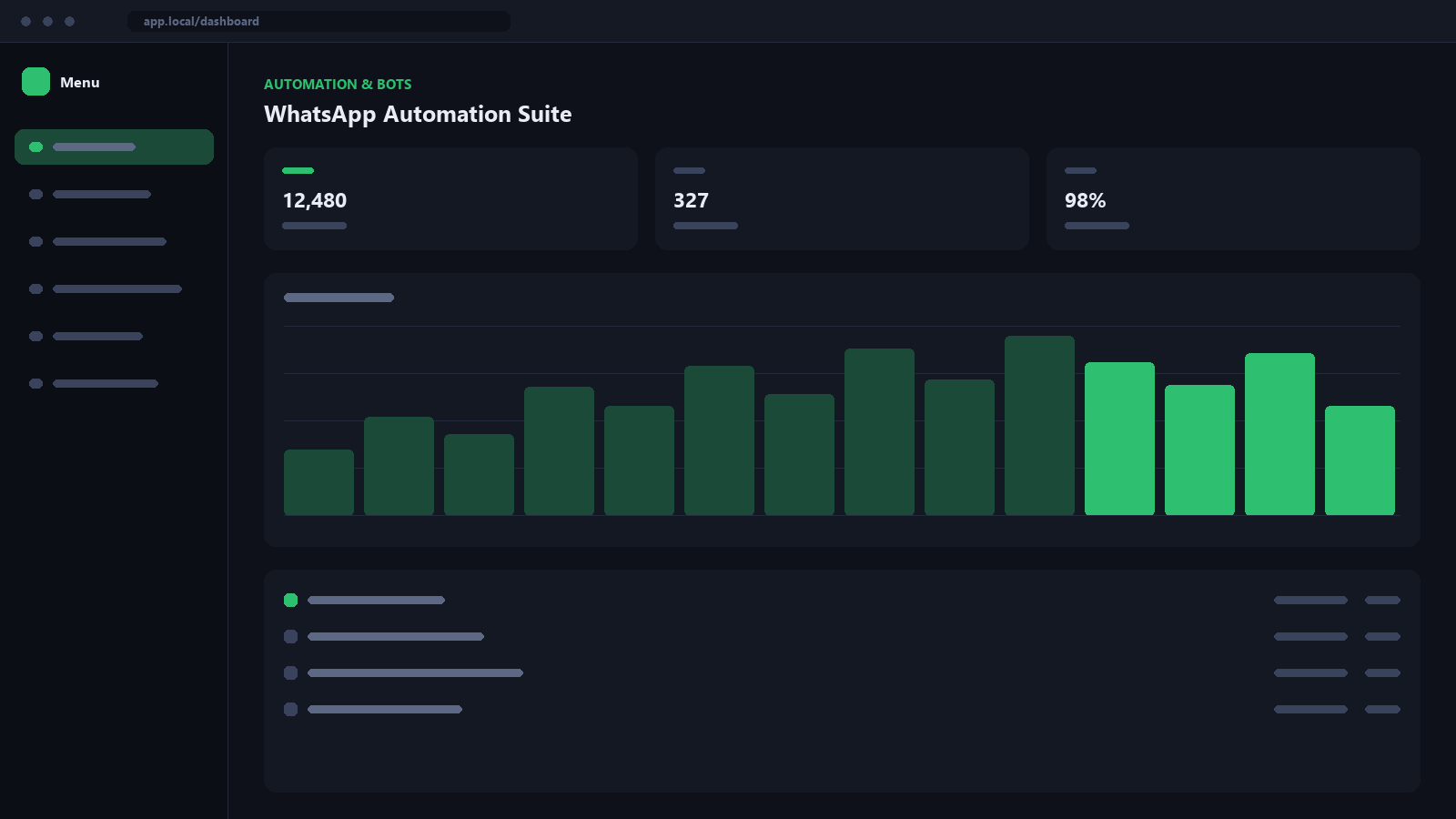Open the 327 stat card
Viewport: 1456px width, 819px height.
click(842, 198)
